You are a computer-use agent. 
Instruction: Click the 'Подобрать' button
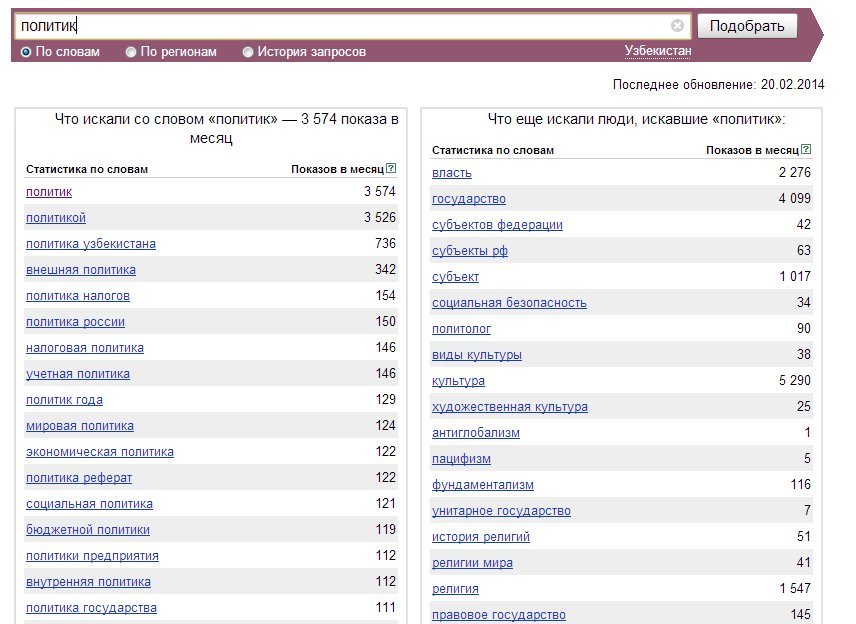747,26
